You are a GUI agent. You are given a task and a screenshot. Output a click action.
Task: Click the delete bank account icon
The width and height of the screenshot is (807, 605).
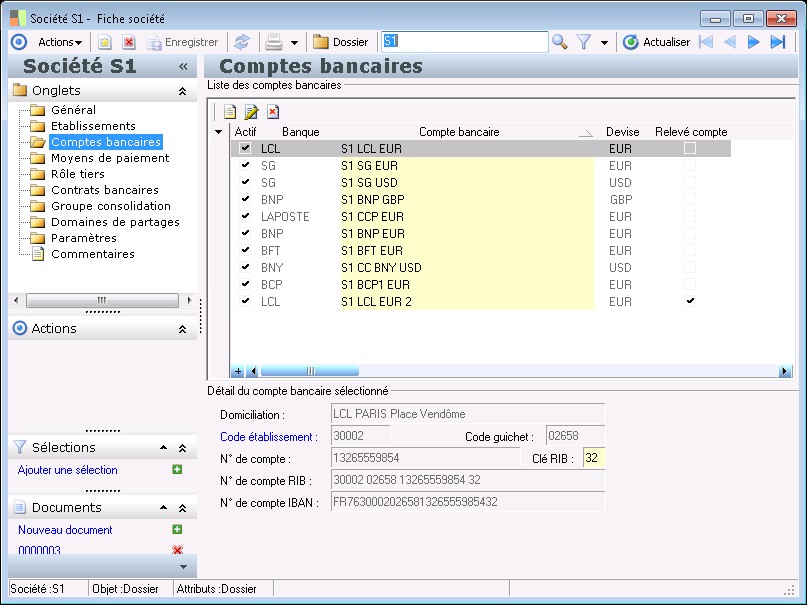273,111
